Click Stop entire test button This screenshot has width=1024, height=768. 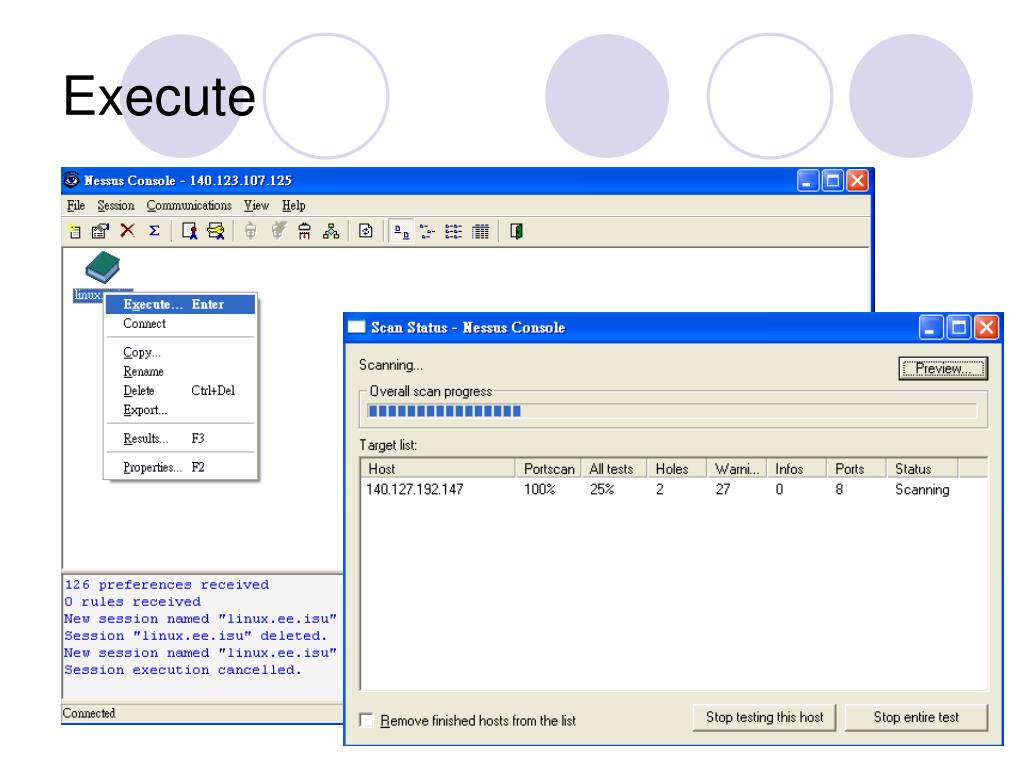(x=916, y=717)
